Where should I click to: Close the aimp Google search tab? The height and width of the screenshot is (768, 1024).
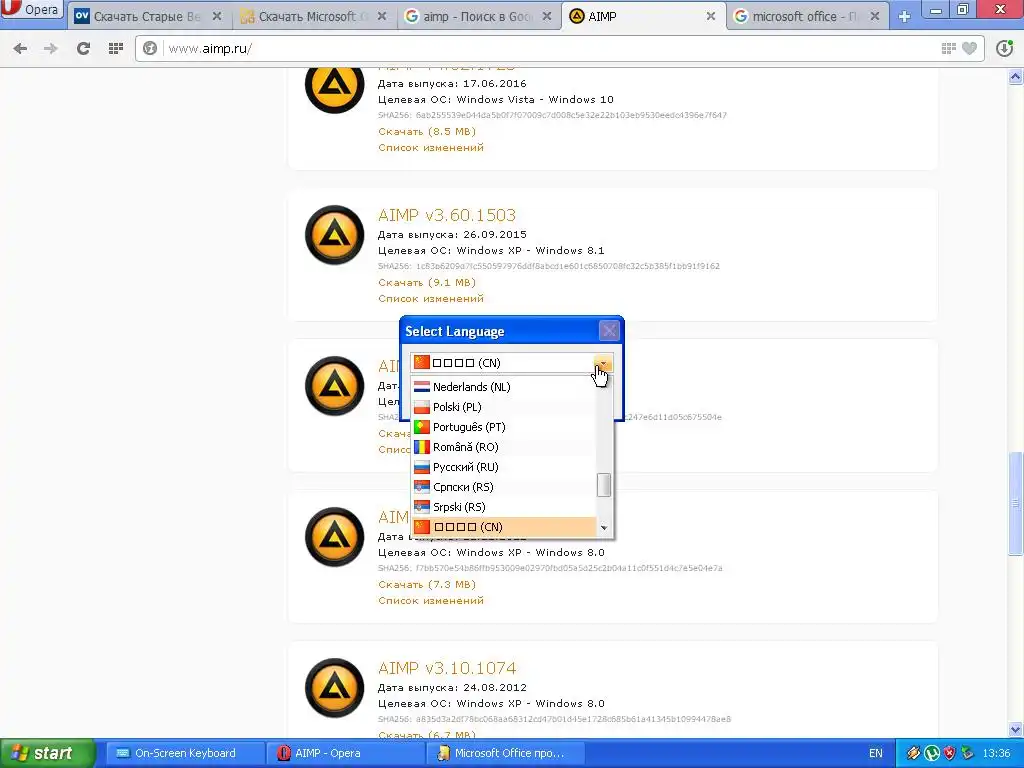coord(547,16)
